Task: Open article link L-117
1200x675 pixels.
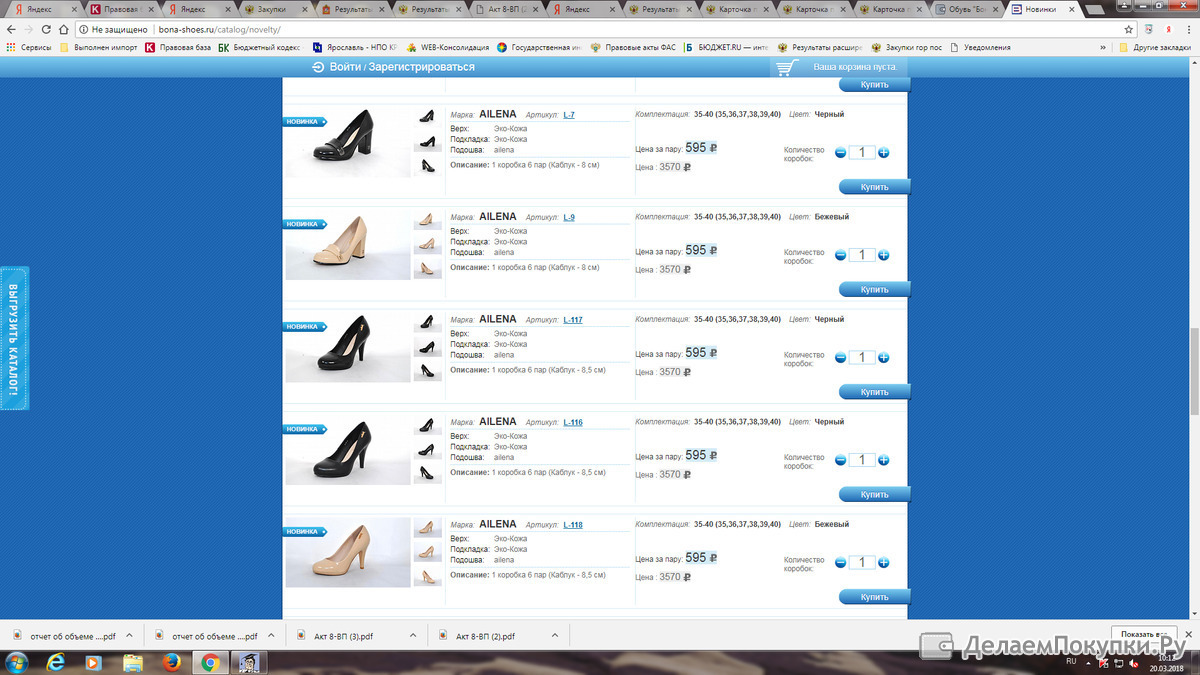Action: pyautogui.click(x=573, y=320)
